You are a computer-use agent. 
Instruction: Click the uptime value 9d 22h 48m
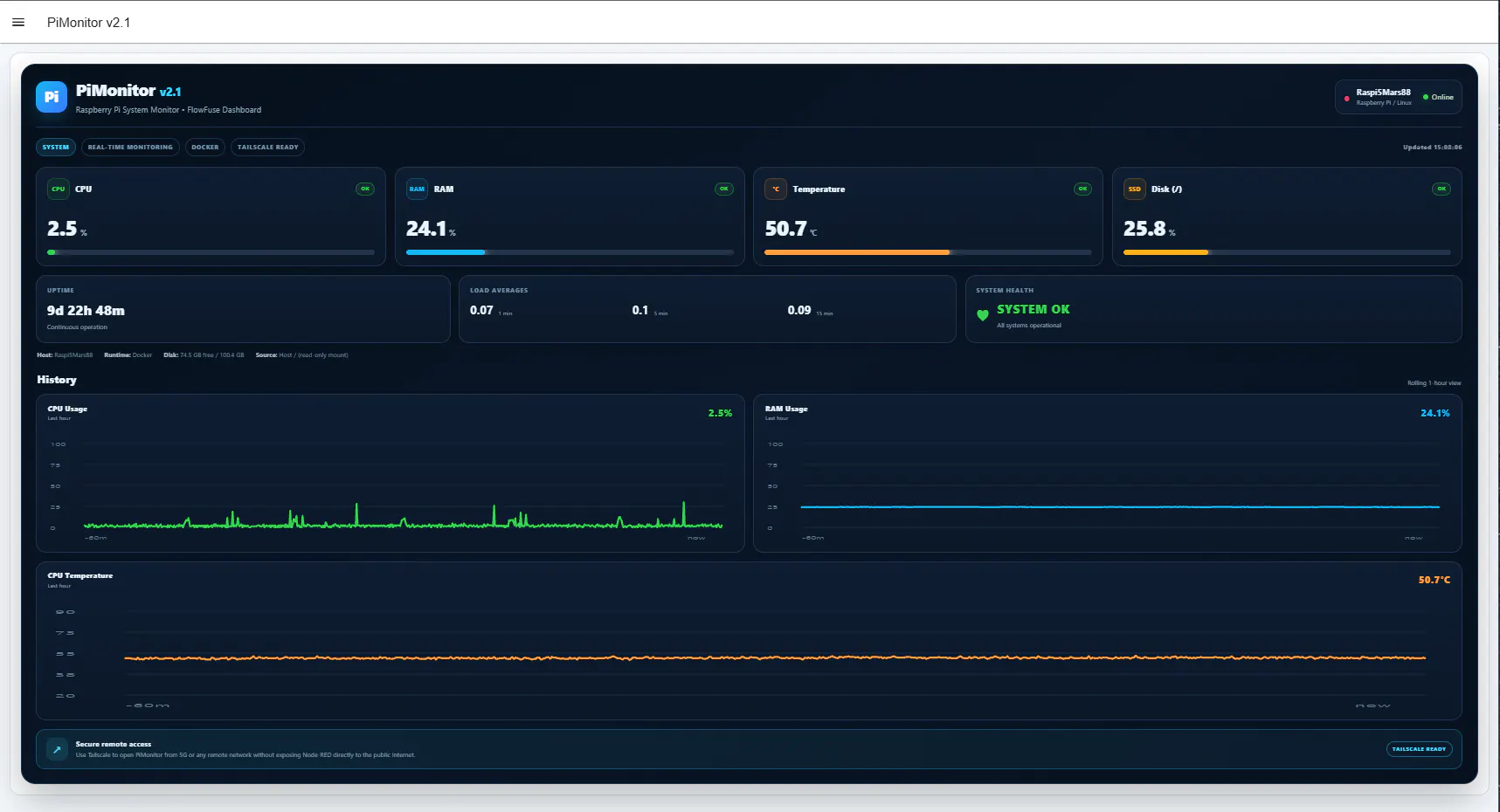click(86, 311)
